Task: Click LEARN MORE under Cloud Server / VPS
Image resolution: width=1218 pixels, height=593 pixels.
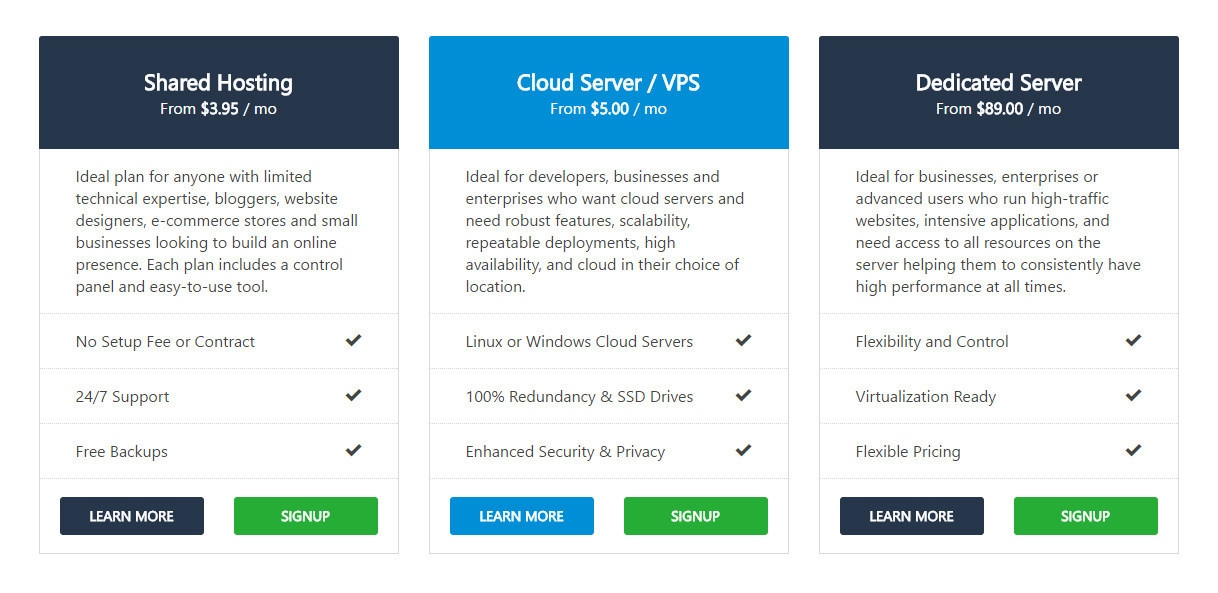Action: (x=521, y=516)
